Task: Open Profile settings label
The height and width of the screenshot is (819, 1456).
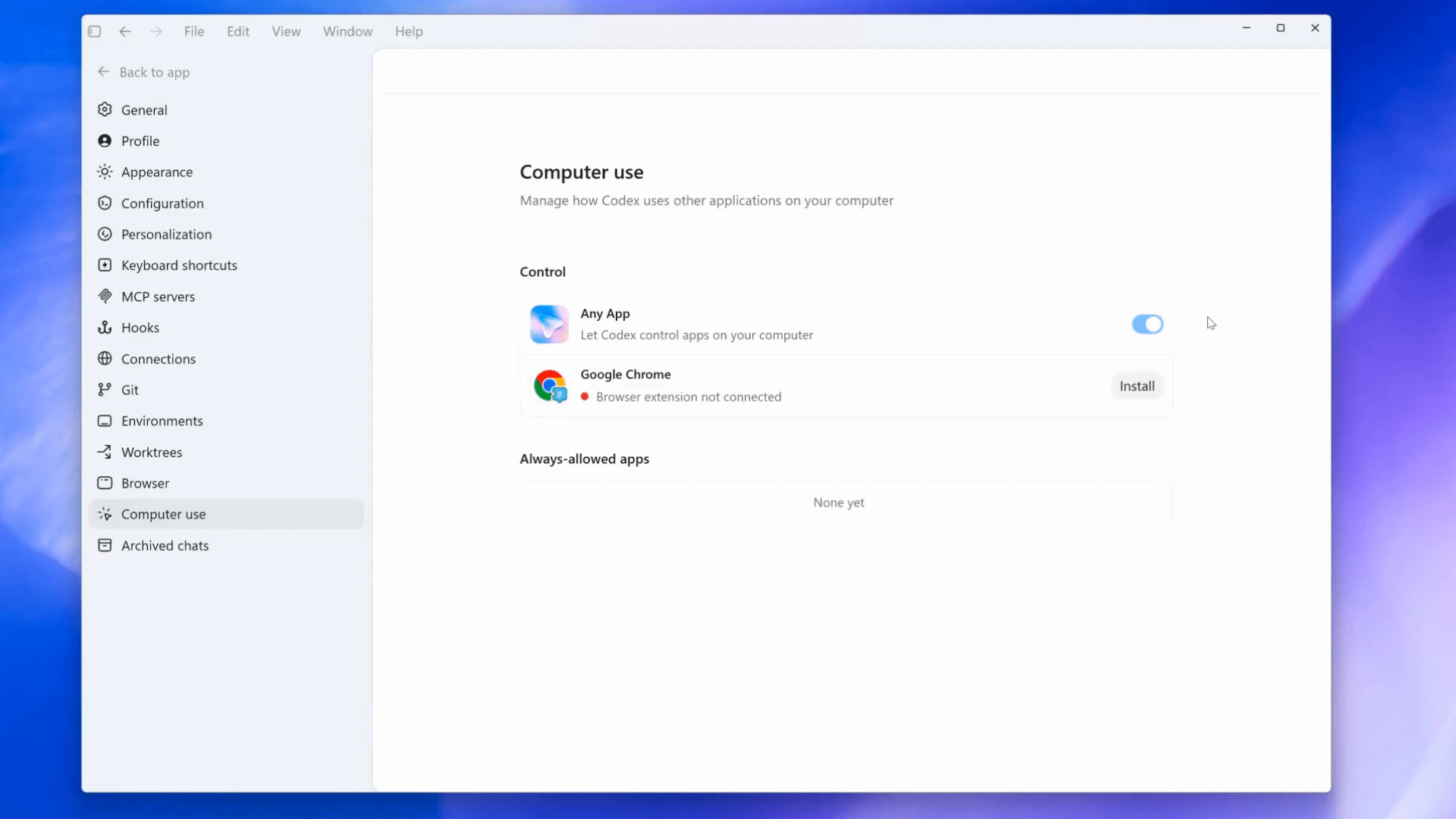Action: pos(140,141)
